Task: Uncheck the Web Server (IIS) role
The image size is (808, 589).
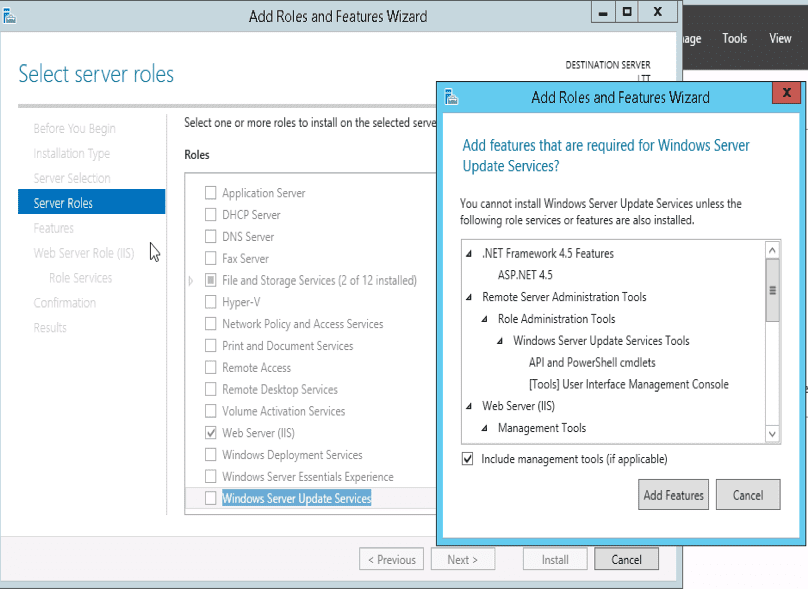Action: tap(210, 433)
